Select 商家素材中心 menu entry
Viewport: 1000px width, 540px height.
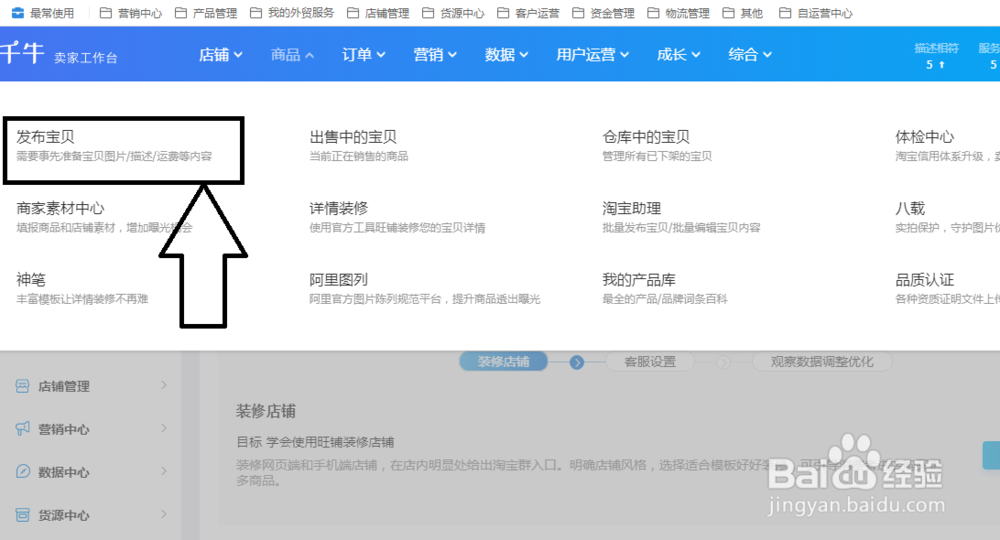point(60,208)
